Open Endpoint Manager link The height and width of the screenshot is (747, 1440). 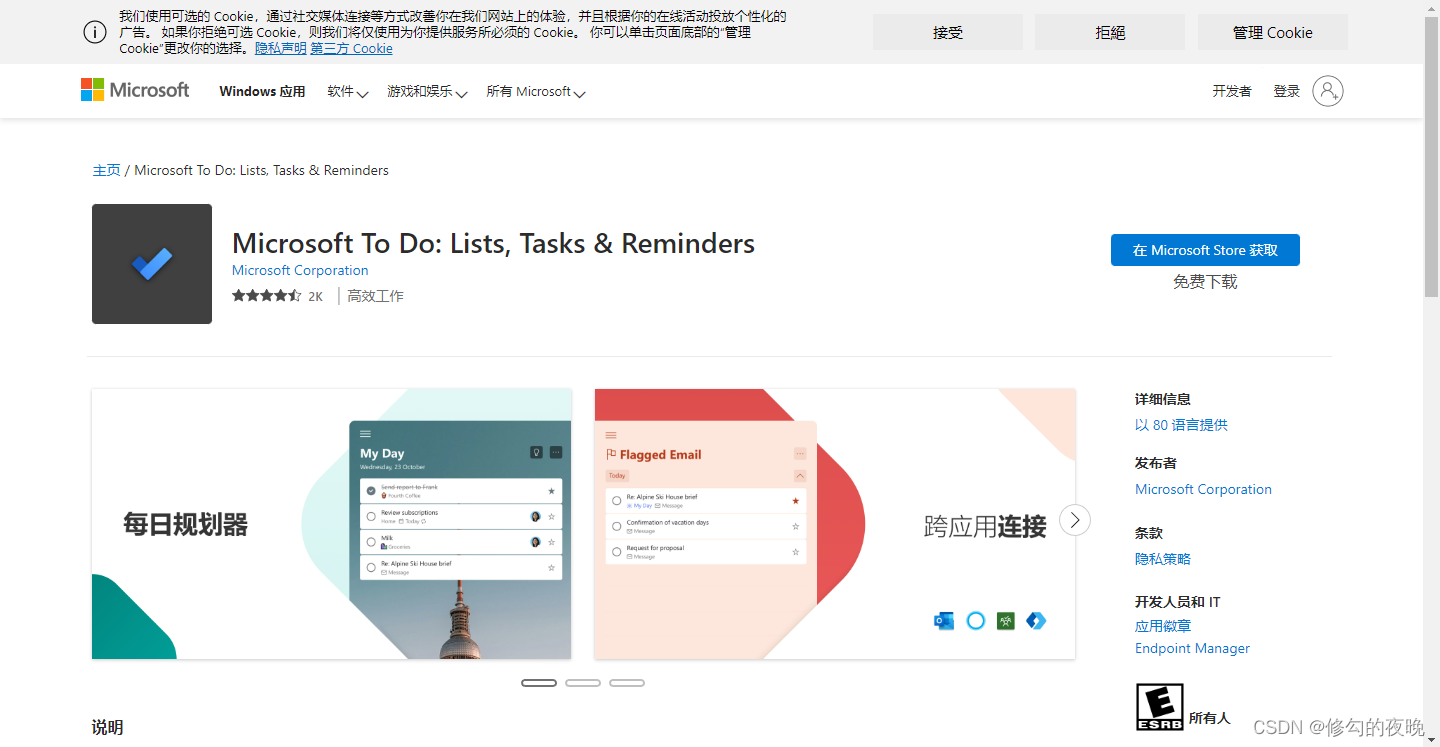[x=1192, y=648]
